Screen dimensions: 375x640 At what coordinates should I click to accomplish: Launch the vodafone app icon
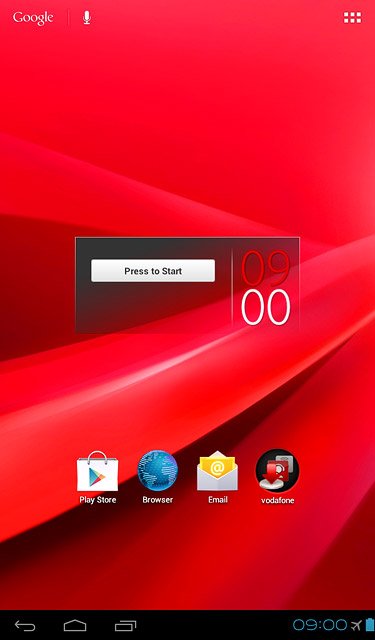pos(277,471)
